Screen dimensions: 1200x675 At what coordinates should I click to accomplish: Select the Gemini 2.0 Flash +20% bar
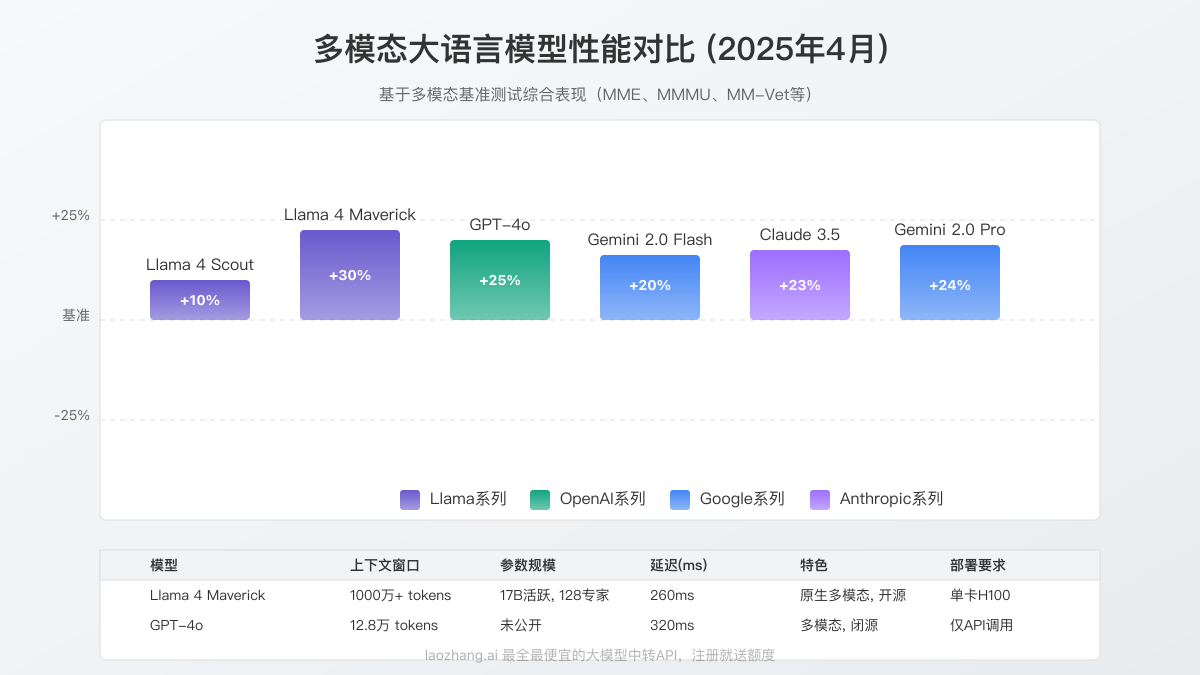pos(650,288)
